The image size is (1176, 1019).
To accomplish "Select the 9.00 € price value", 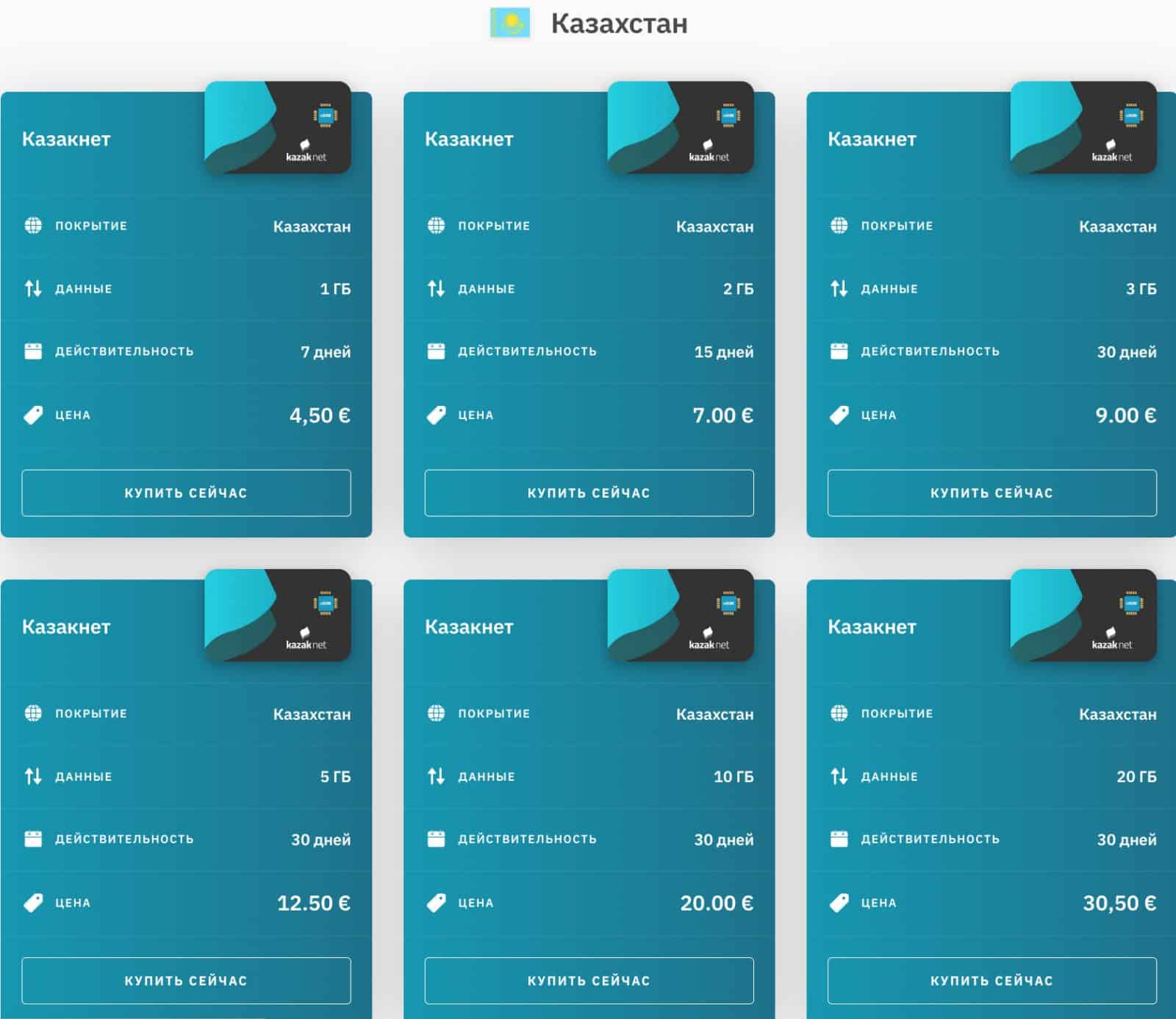I will [1125, 415].
